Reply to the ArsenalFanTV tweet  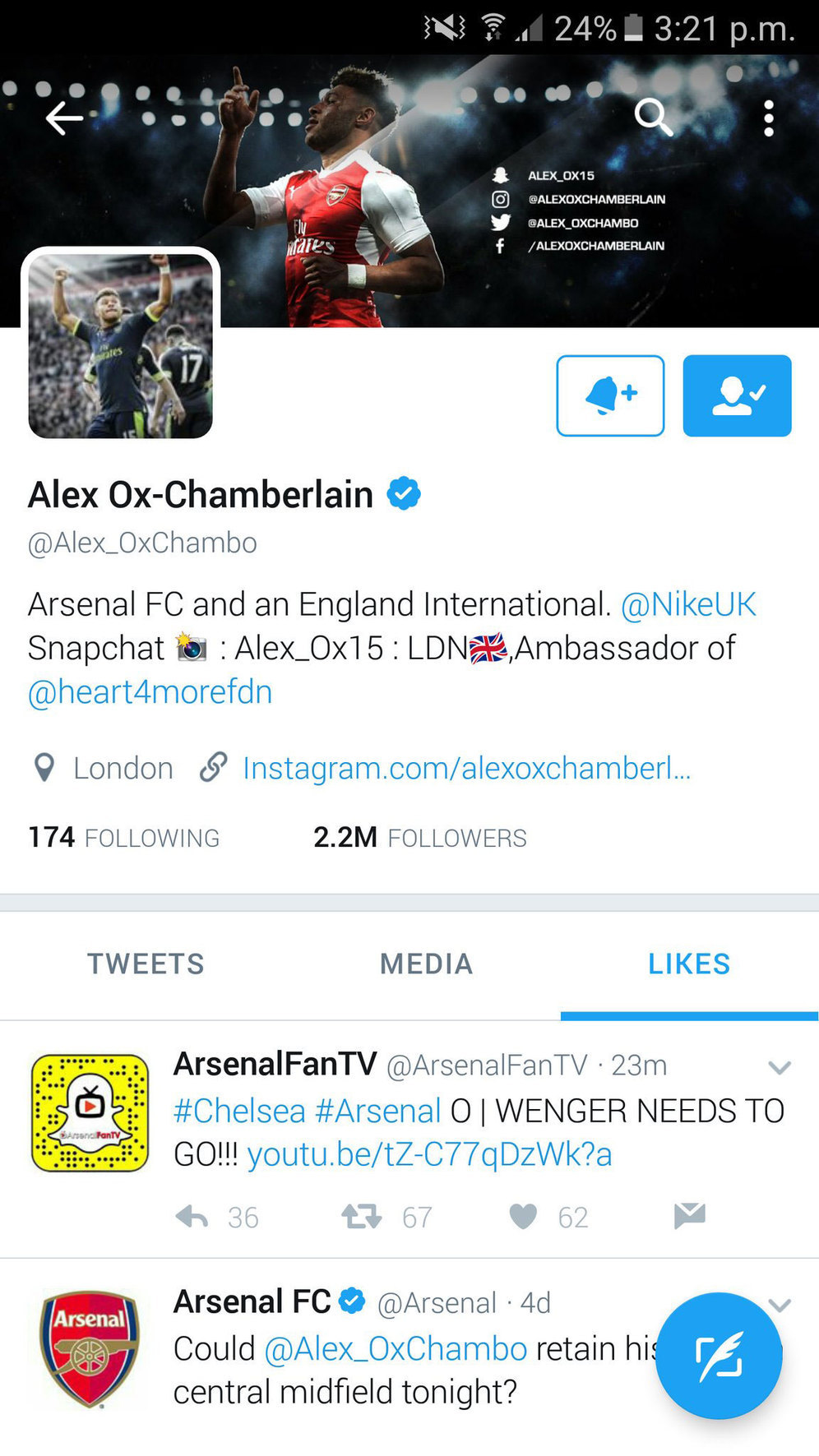[x=192, y=1217]
